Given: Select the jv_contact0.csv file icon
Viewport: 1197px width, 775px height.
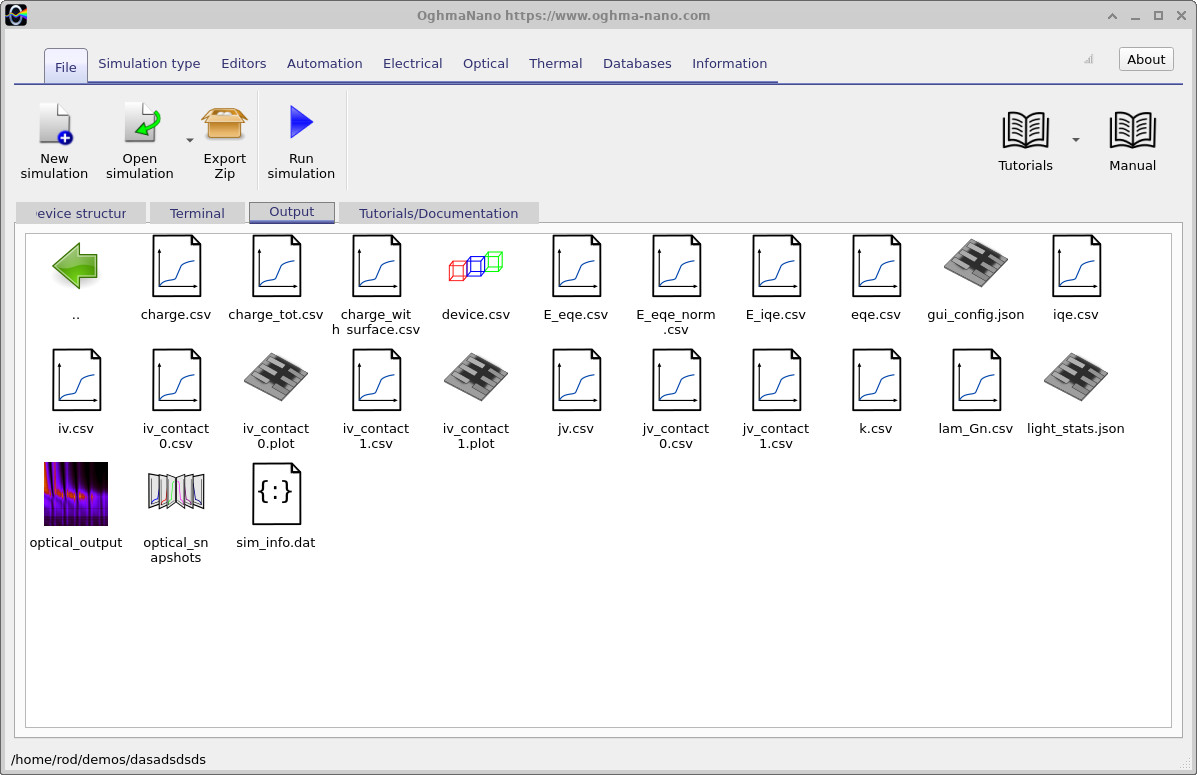Looking at the screenshot, I should pyautogui.click(x=676, y=379).
